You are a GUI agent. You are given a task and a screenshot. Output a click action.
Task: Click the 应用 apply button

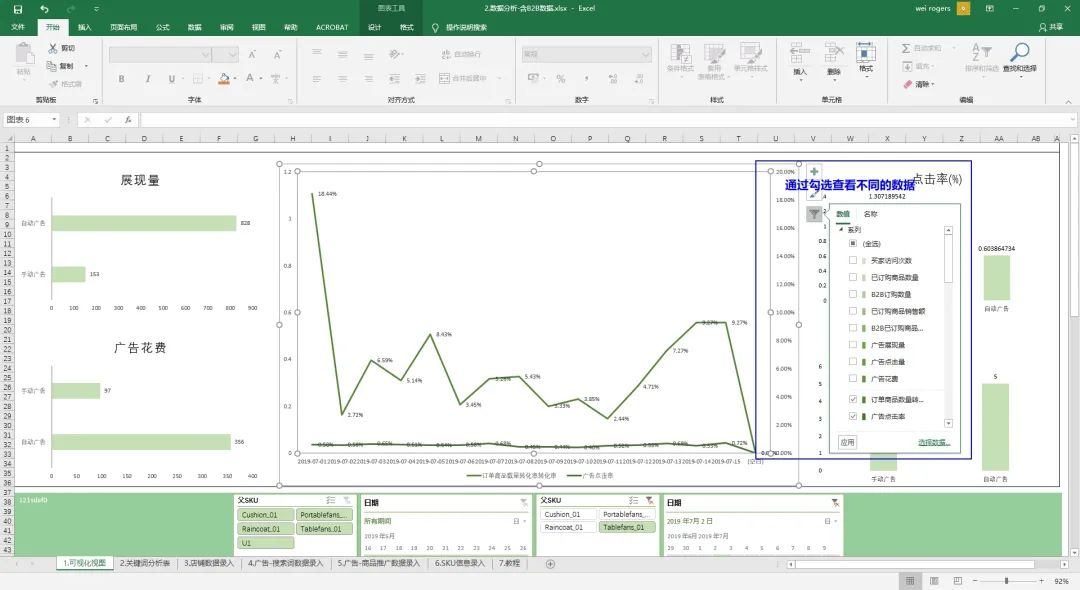point(847,442)
